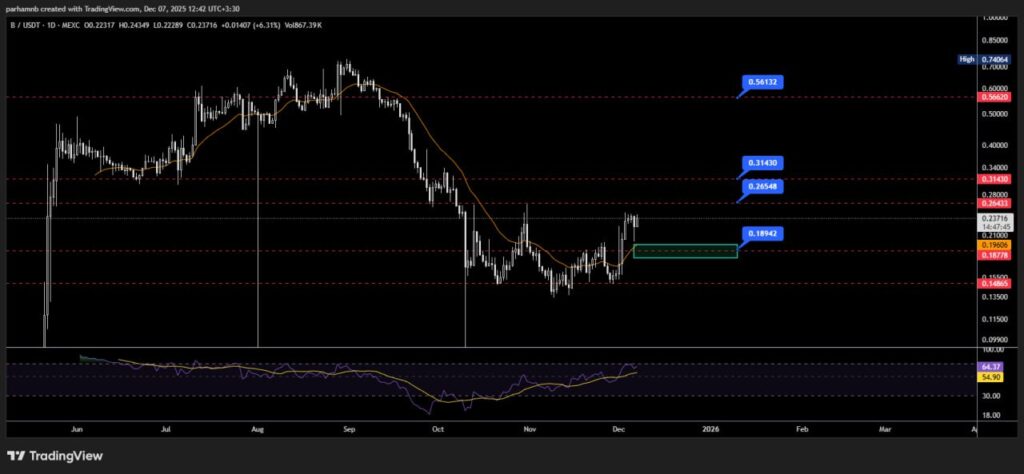Click the current price 0.23716 label
Viewport: 1024px width, 474px height.
point(997,218)
